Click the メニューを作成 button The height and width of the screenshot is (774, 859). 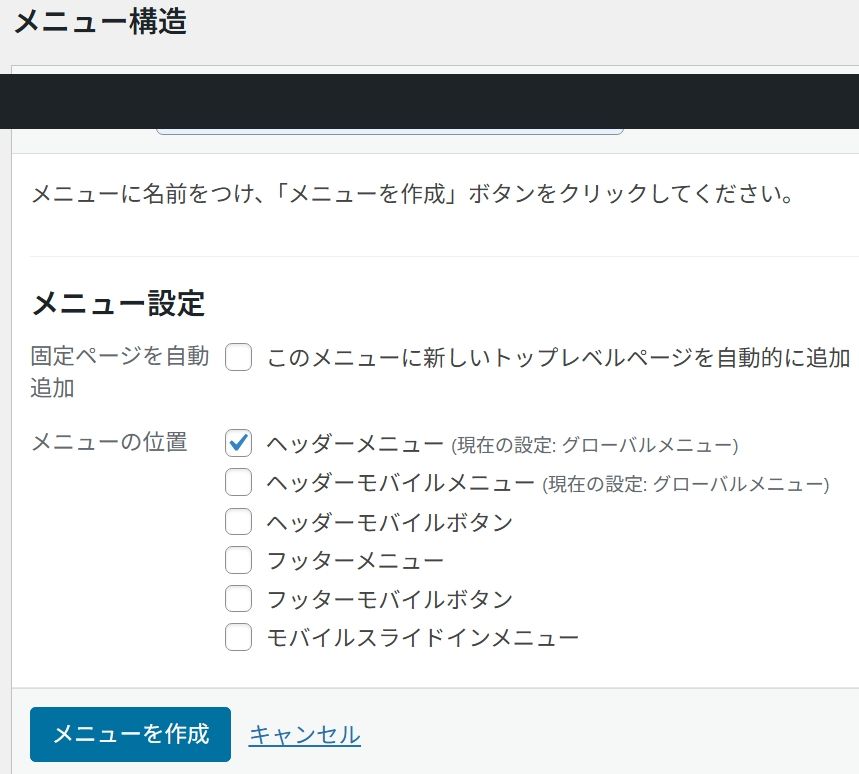130,733
